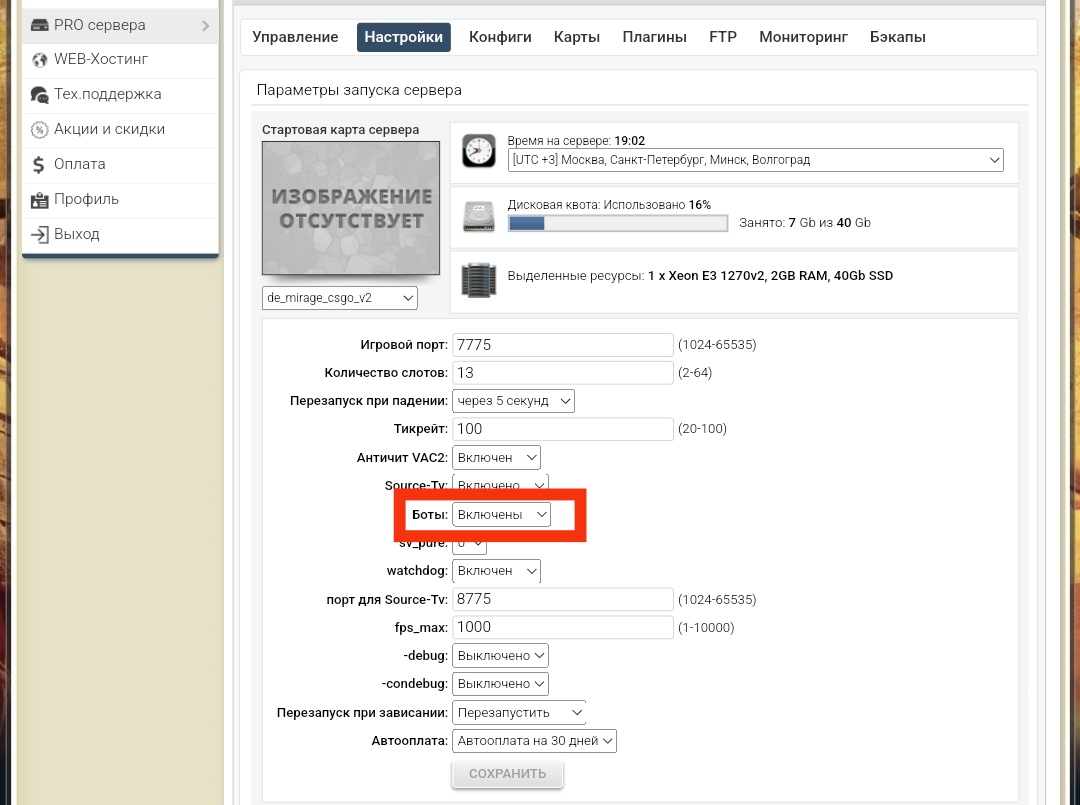Click the Оплата dollar icon
The height and width of the screenshot is (805, 1080).
coord(40,164)
